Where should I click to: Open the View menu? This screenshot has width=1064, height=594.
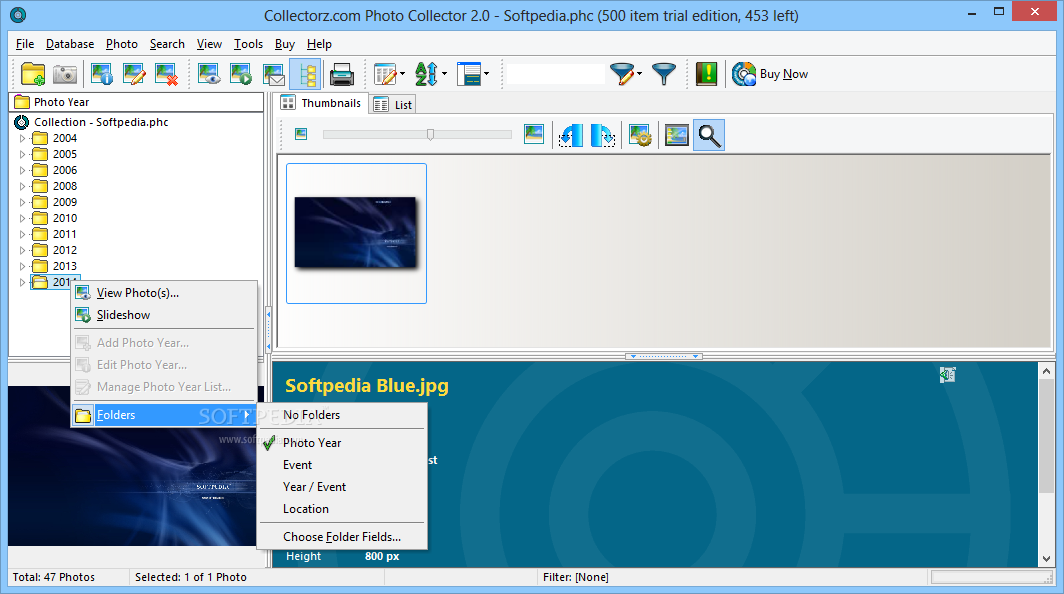209,44
